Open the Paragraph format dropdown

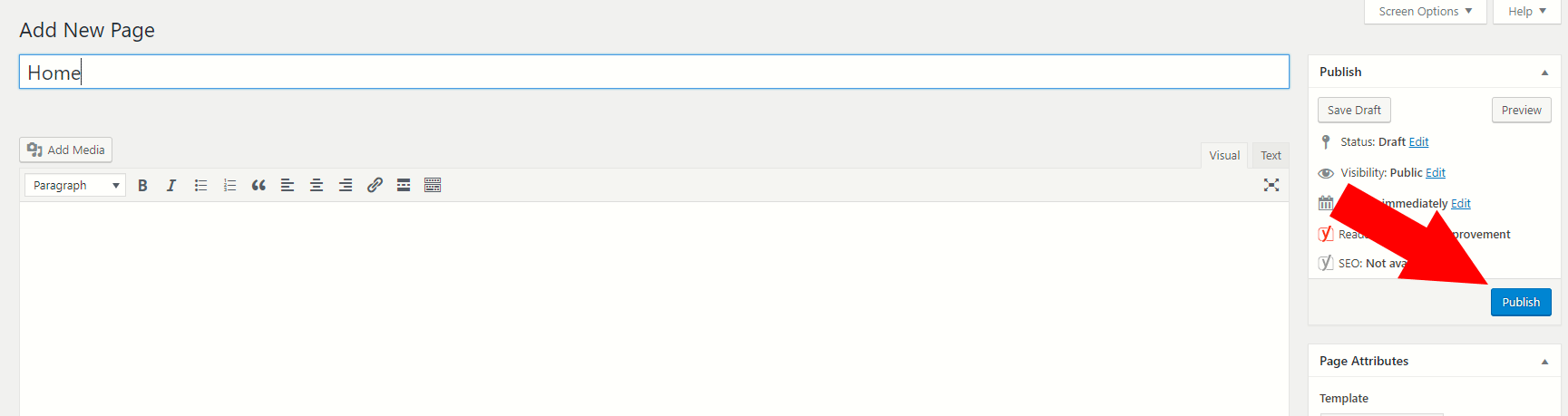pyautogui.click(x=75, y=185)
